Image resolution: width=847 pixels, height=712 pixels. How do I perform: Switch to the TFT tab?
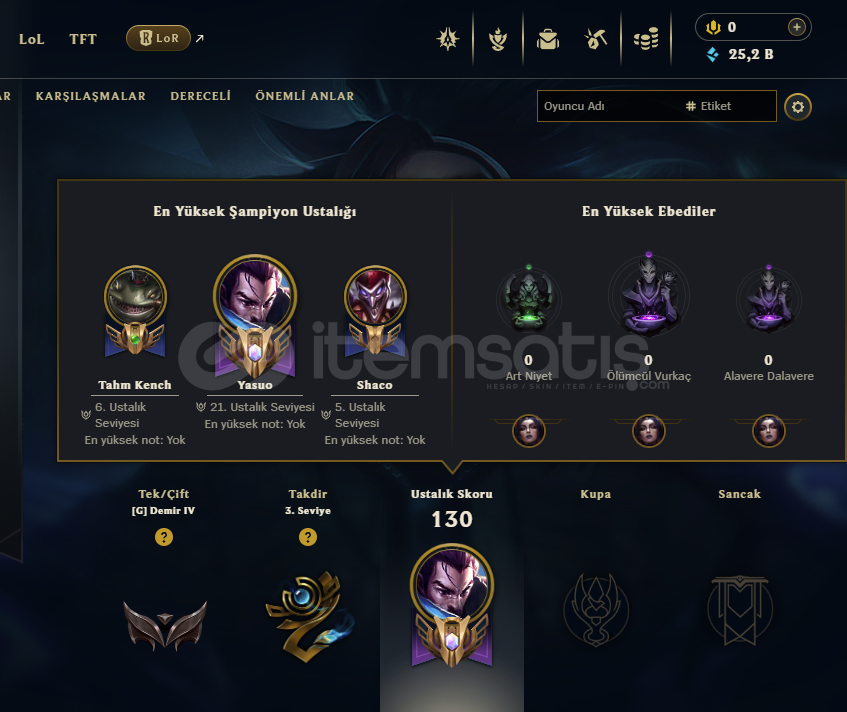point(83,39)
